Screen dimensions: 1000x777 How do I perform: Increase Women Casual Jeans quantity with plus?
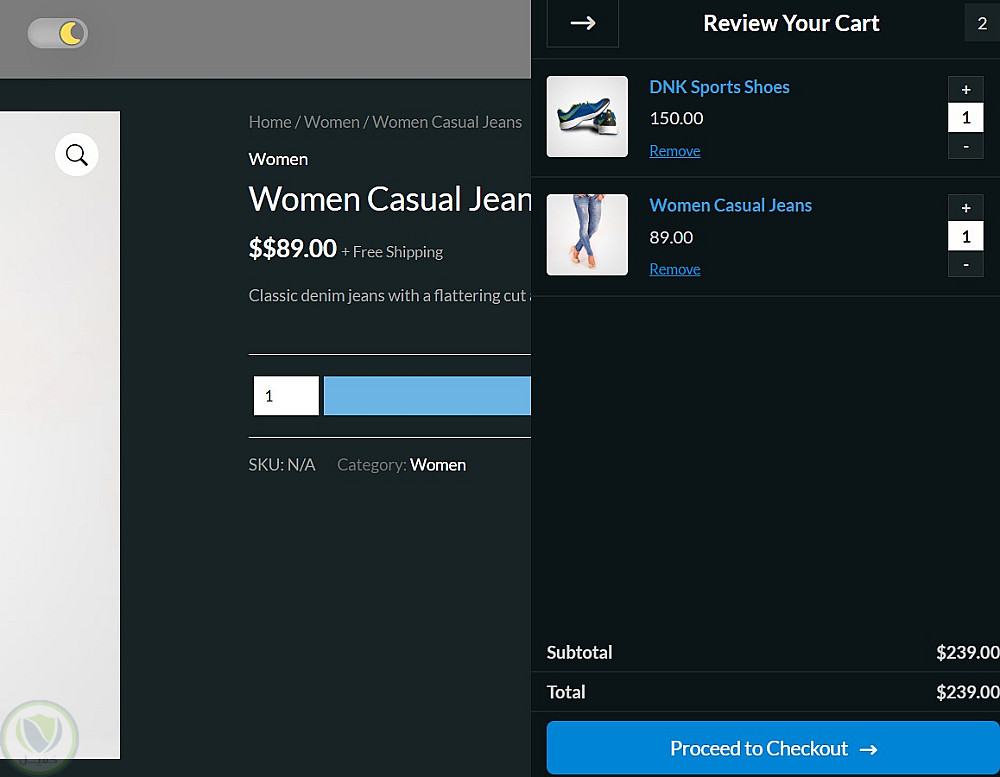coord(965,208)
